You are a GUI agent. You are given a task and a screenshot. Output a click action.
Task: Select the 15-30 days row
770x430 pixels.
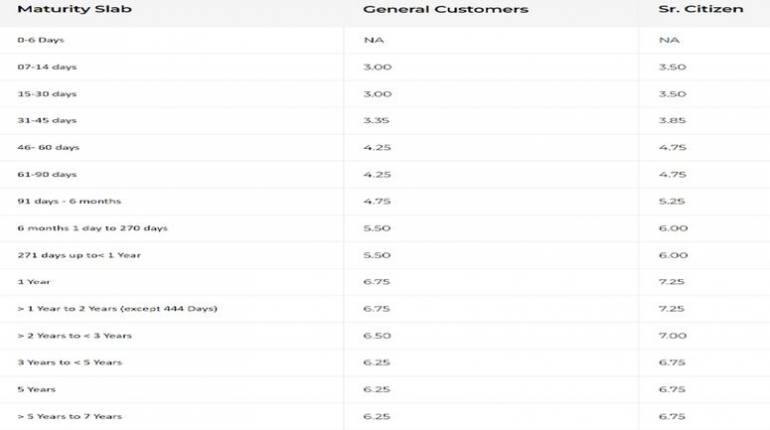(x=385, y=94)
